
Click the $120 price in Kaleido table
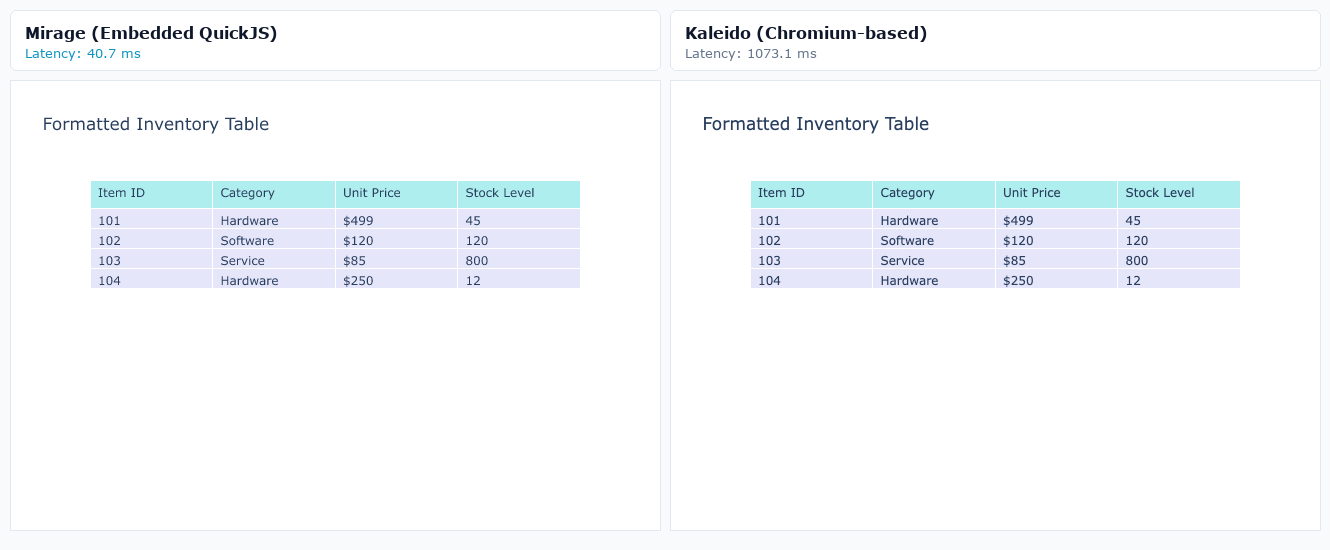pyautogui.click(x=1056, y=239)
